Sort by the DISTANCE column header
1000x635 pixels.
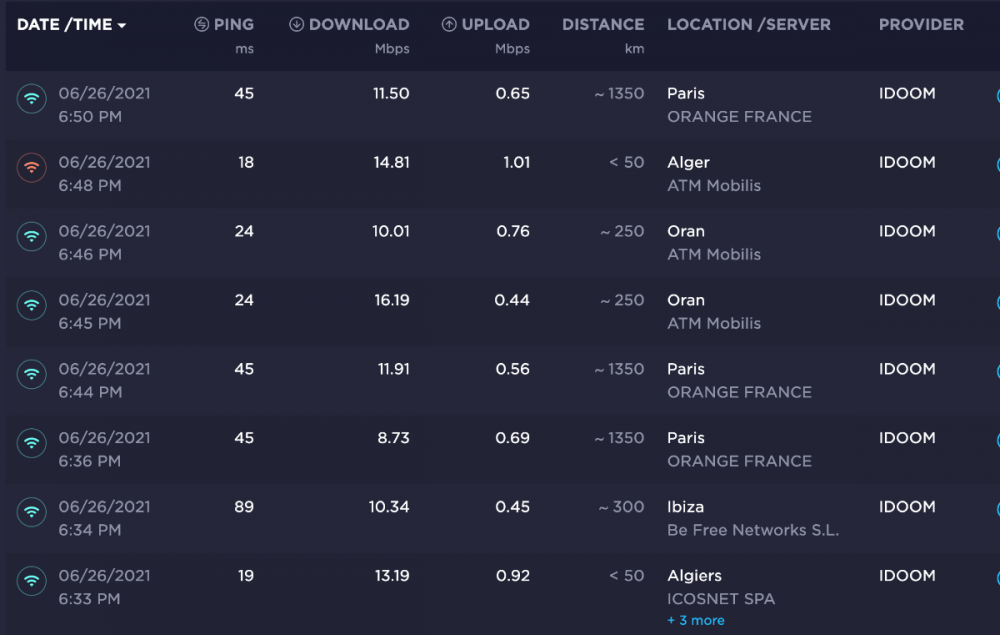point(603,25)
